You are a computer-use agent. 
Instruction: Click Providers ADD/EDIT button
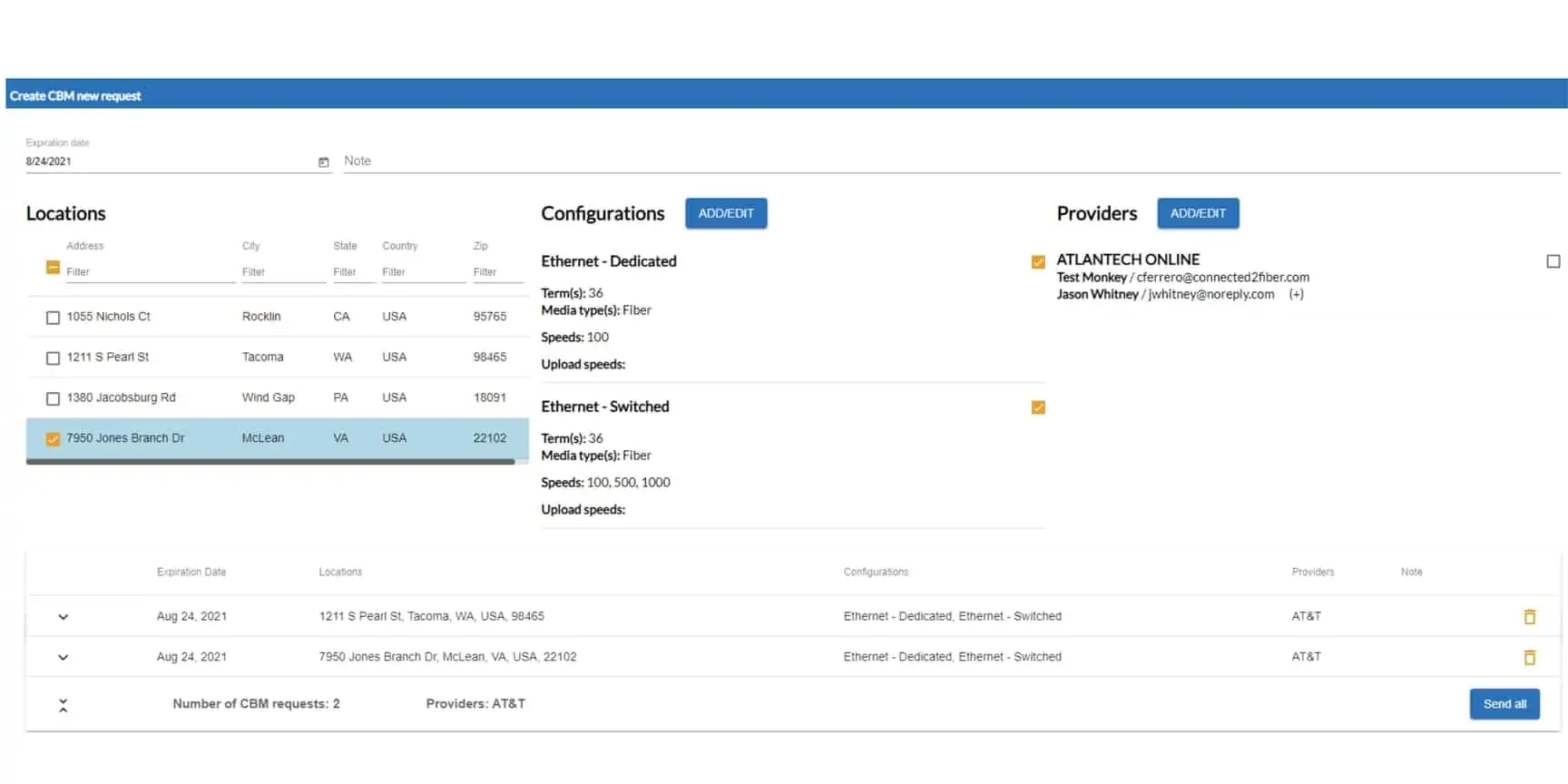click(1198, 213)
